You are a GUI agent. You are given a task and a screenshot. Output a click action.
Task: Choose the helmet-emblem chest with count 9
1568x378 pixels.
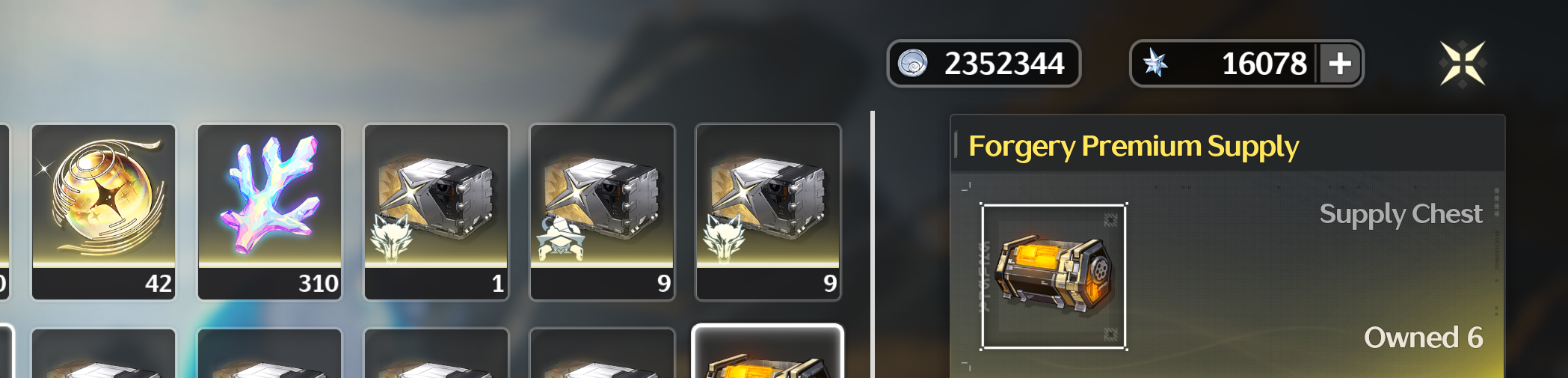coord(602,212)
